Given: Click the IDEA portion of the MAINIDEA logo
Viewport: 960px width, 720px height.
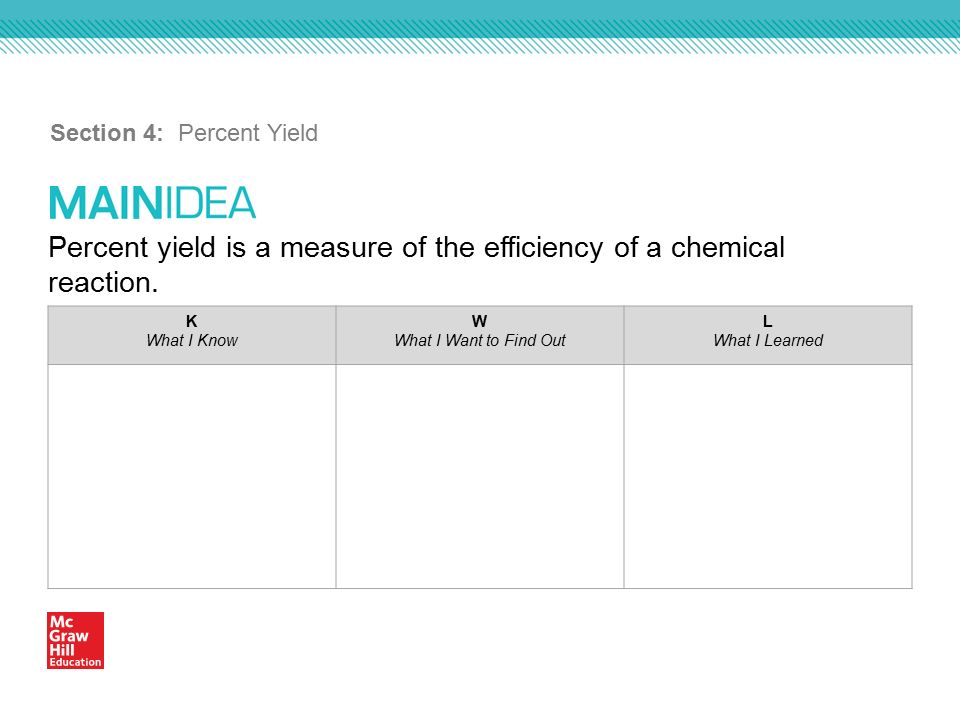Looking at the screenshot, I should [209, 203].
